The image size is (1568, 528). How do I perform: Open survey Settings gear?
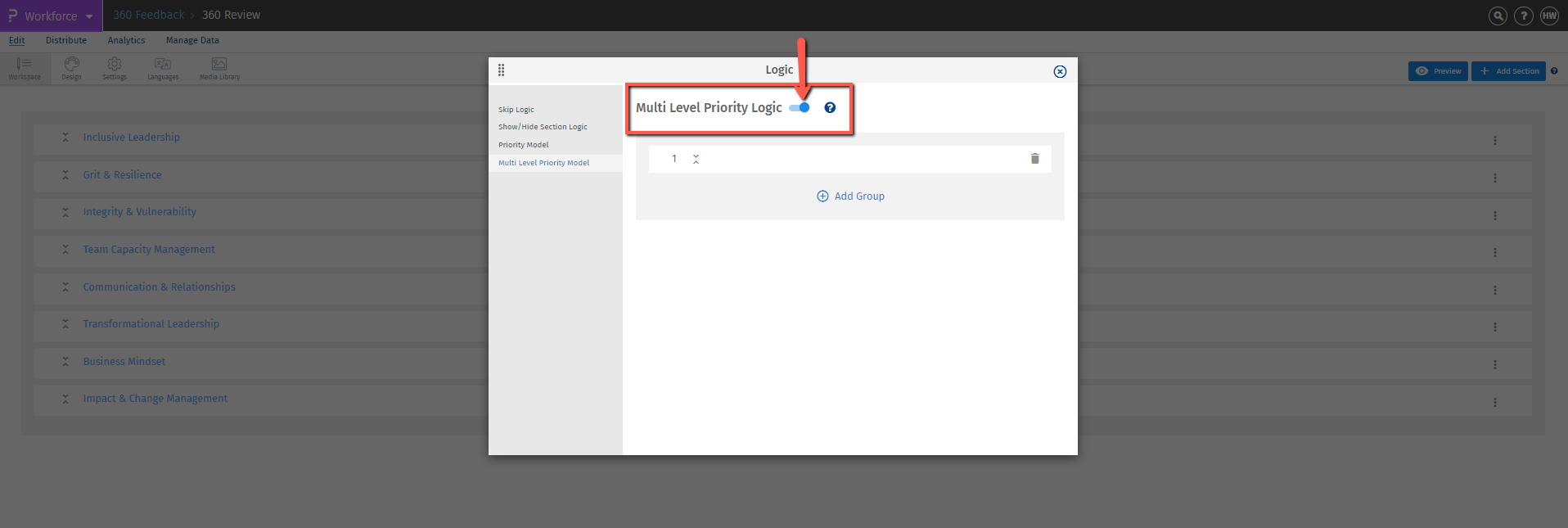point(115,69)
